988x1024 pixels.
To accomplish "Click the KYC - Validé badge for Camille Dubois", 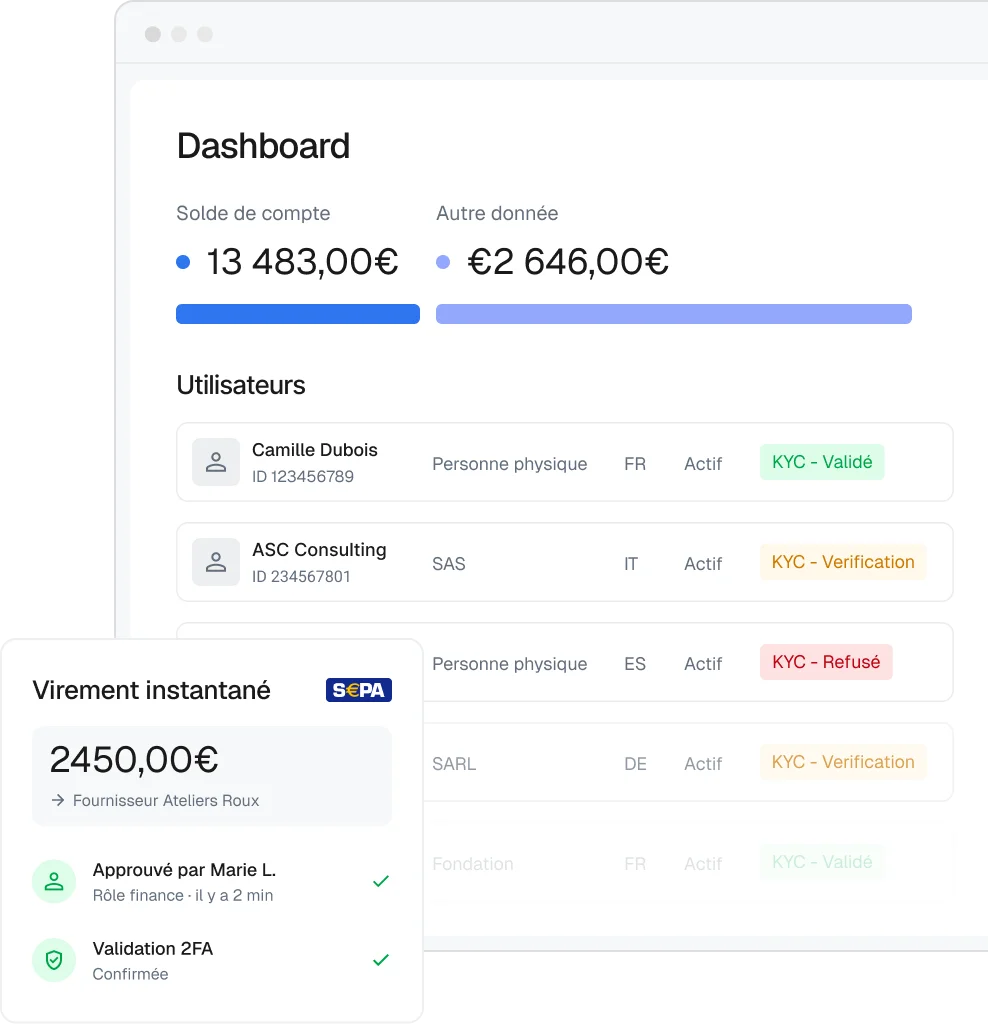I will tap(822, 462).
